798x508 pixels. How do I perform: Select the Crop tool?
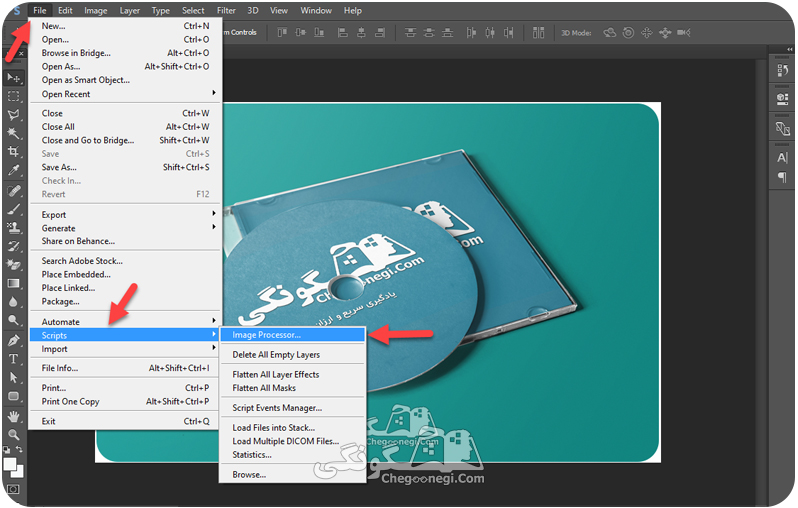tap(14, 152)
